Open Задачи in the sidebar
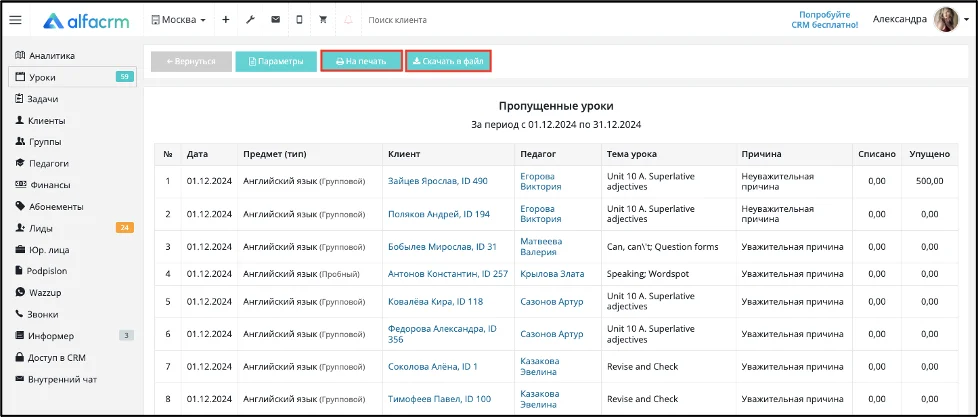979x418 pixels. click(37, 99)
